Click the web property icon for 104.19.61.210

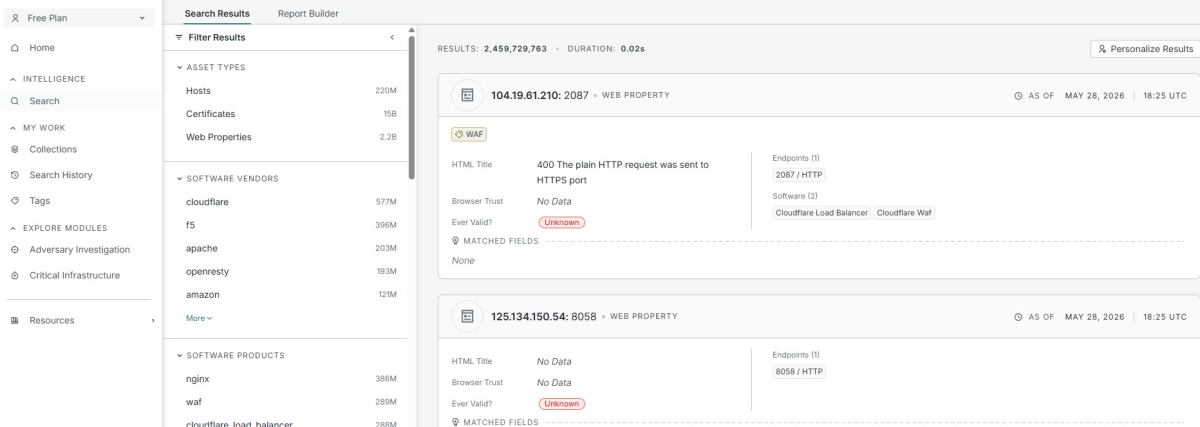point(466,95)
